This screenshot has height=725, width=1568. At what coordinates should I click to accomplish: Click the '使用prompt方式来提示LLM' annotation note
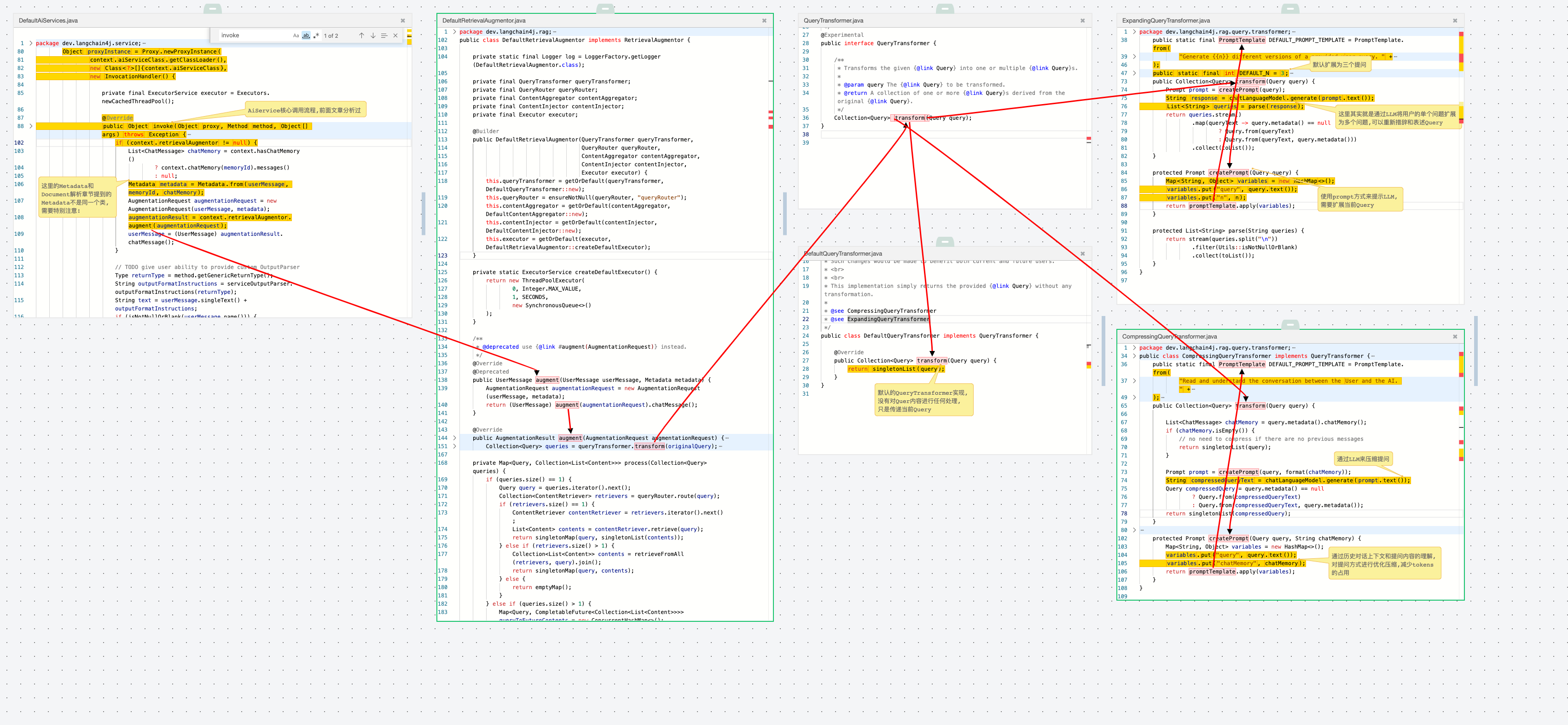1360,200
